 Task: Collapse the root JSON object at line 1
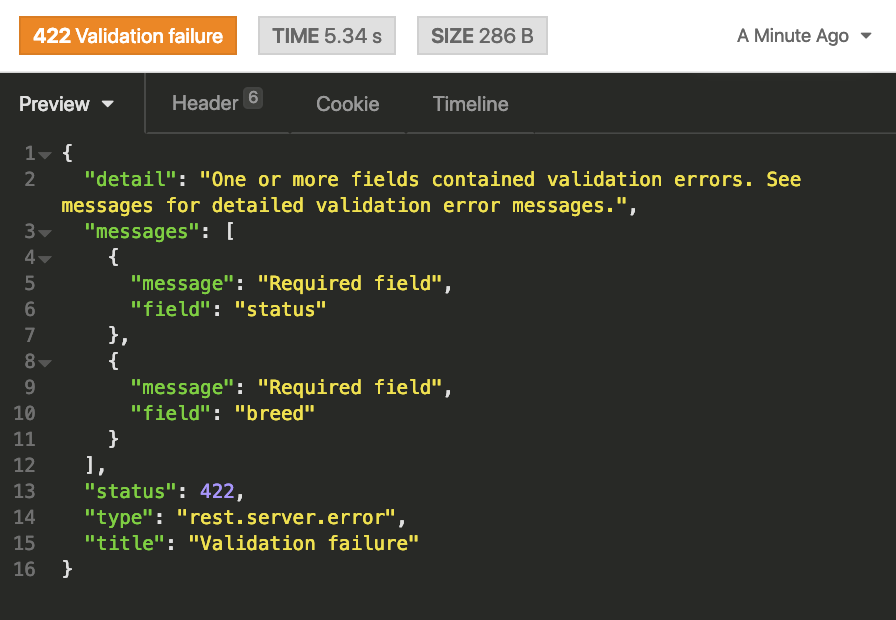45,154
